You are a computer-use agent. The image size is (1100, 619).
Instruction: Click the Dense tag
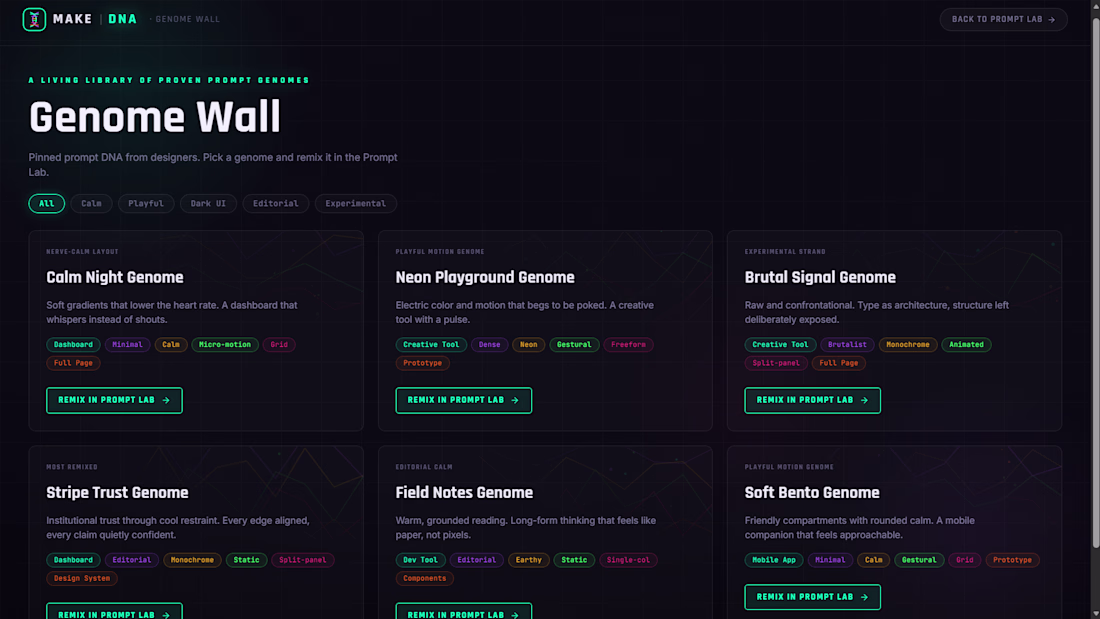pos(490,345)
